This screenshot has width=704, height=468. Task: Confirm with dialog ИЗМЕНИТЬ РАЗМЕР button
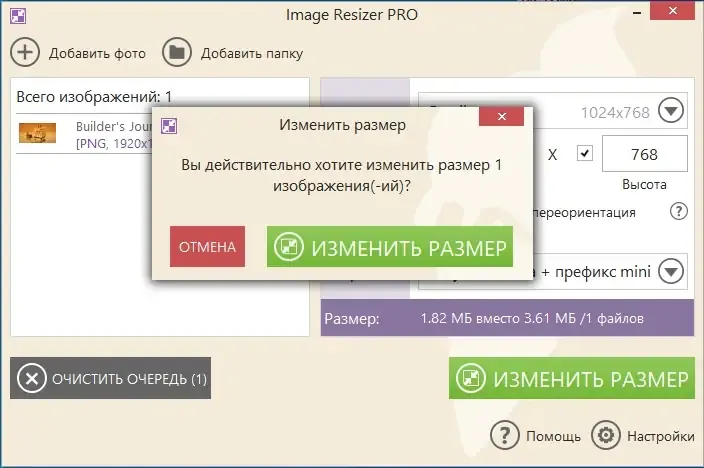(x=390, y=247)
